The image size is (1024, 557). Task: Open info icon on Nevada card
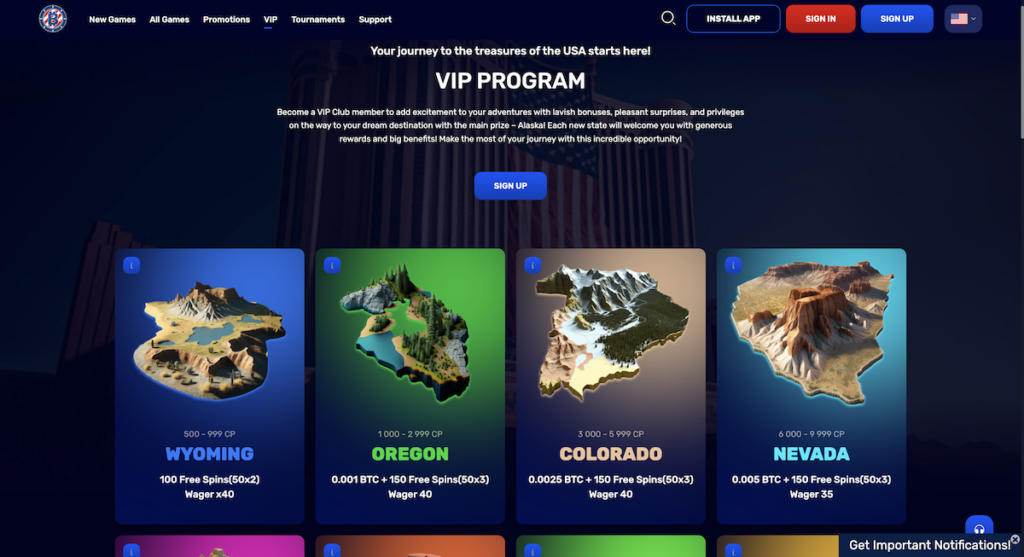tap(733, 265)
